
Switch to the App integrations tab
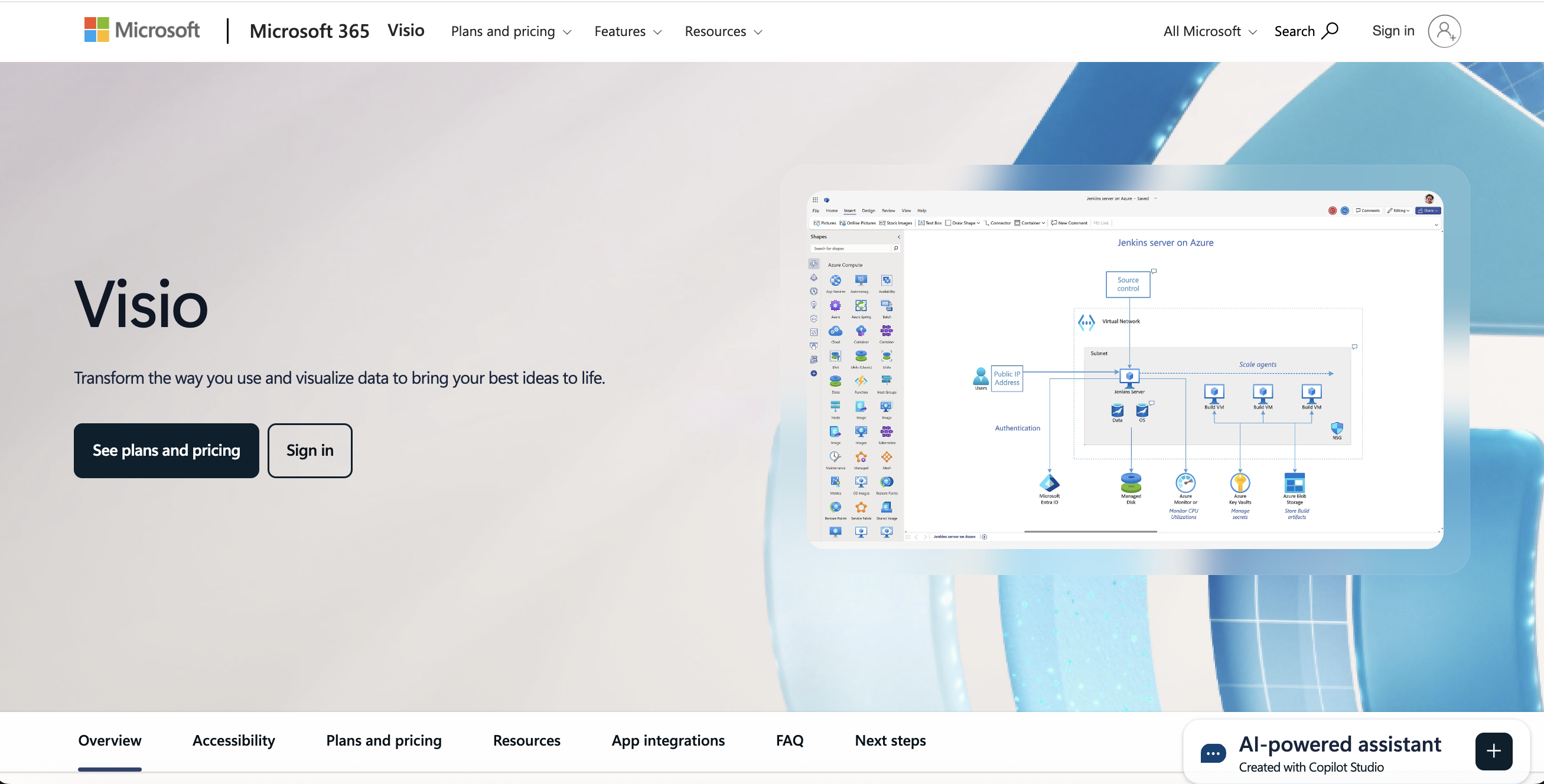[x=667, y=740]
